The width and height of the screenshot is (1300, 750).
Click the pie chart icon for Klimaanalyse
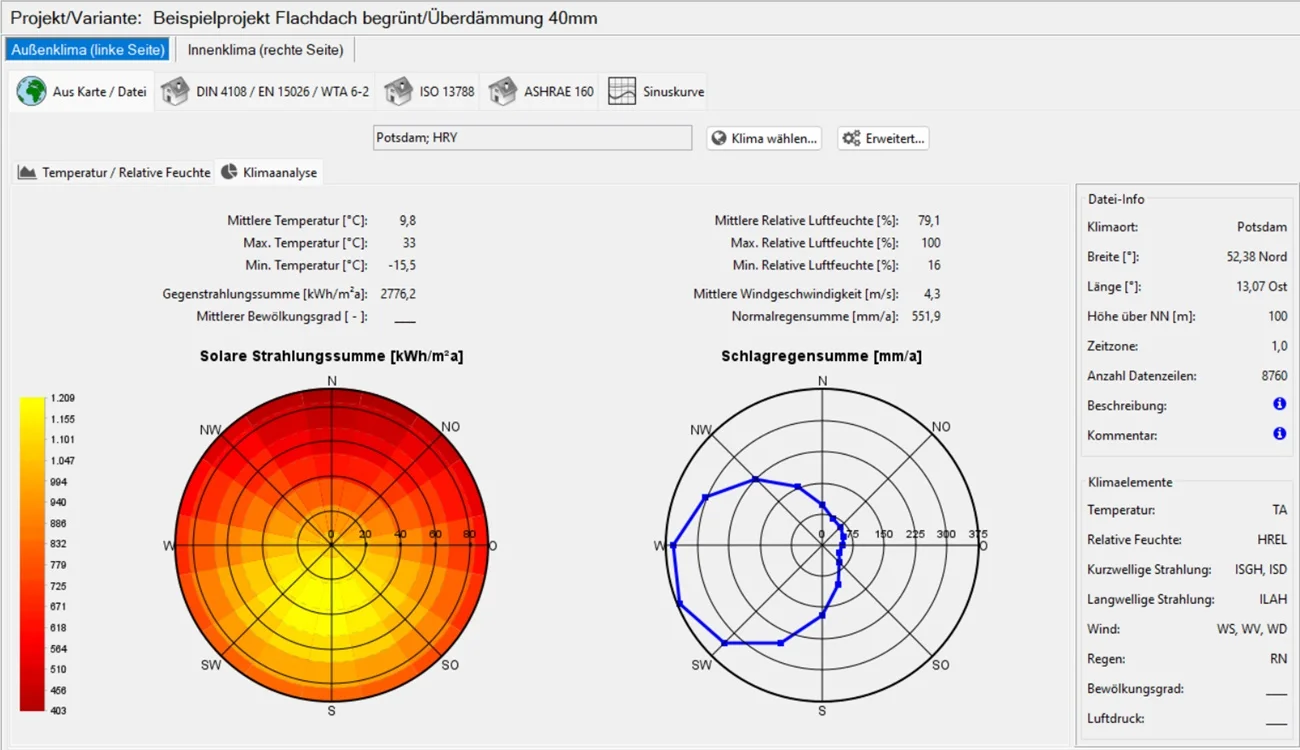coord(229,172)
